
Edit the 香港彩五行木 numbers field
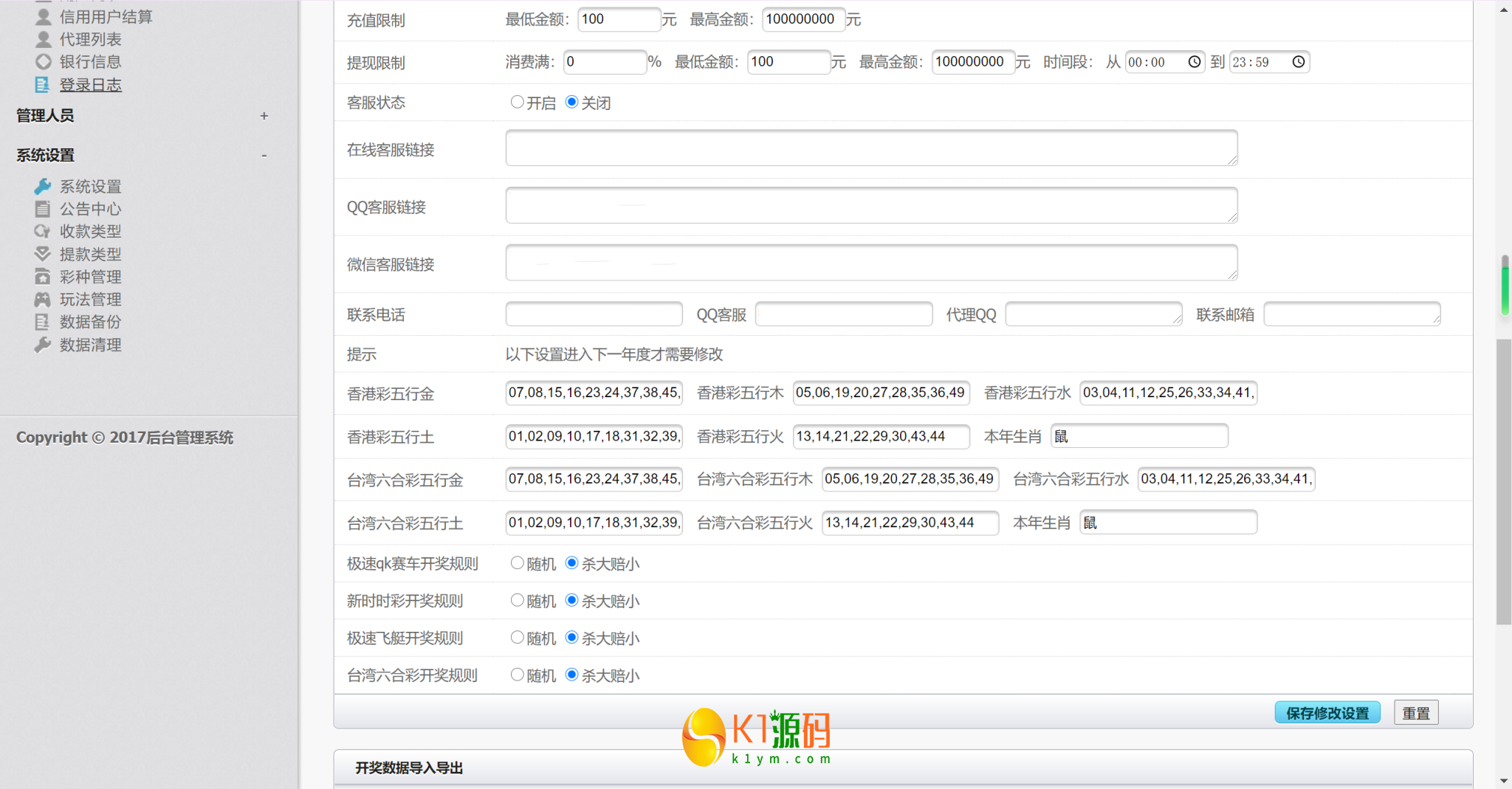[881, 393]
